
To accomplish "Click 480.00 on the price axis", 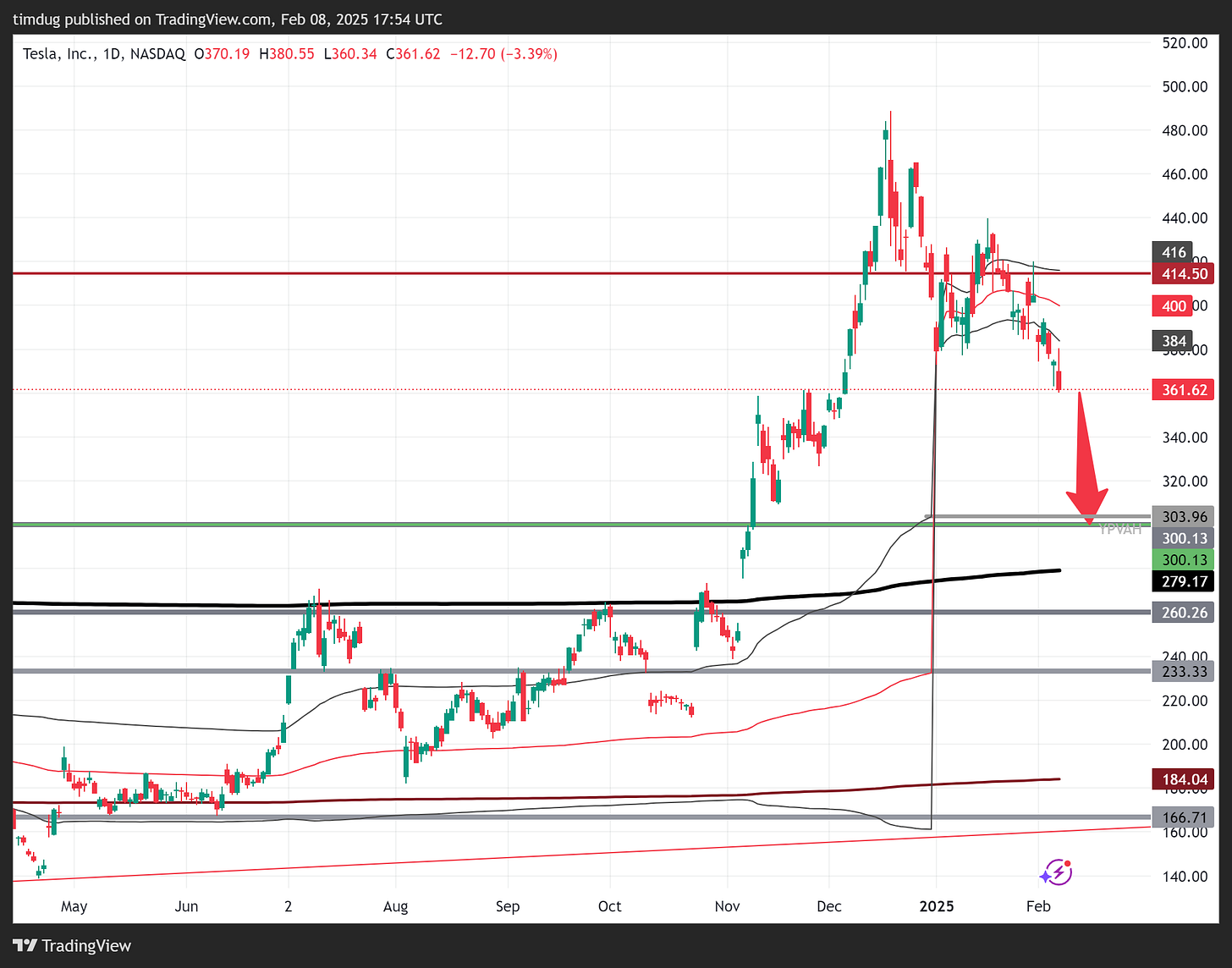I will coord(1185,130).
